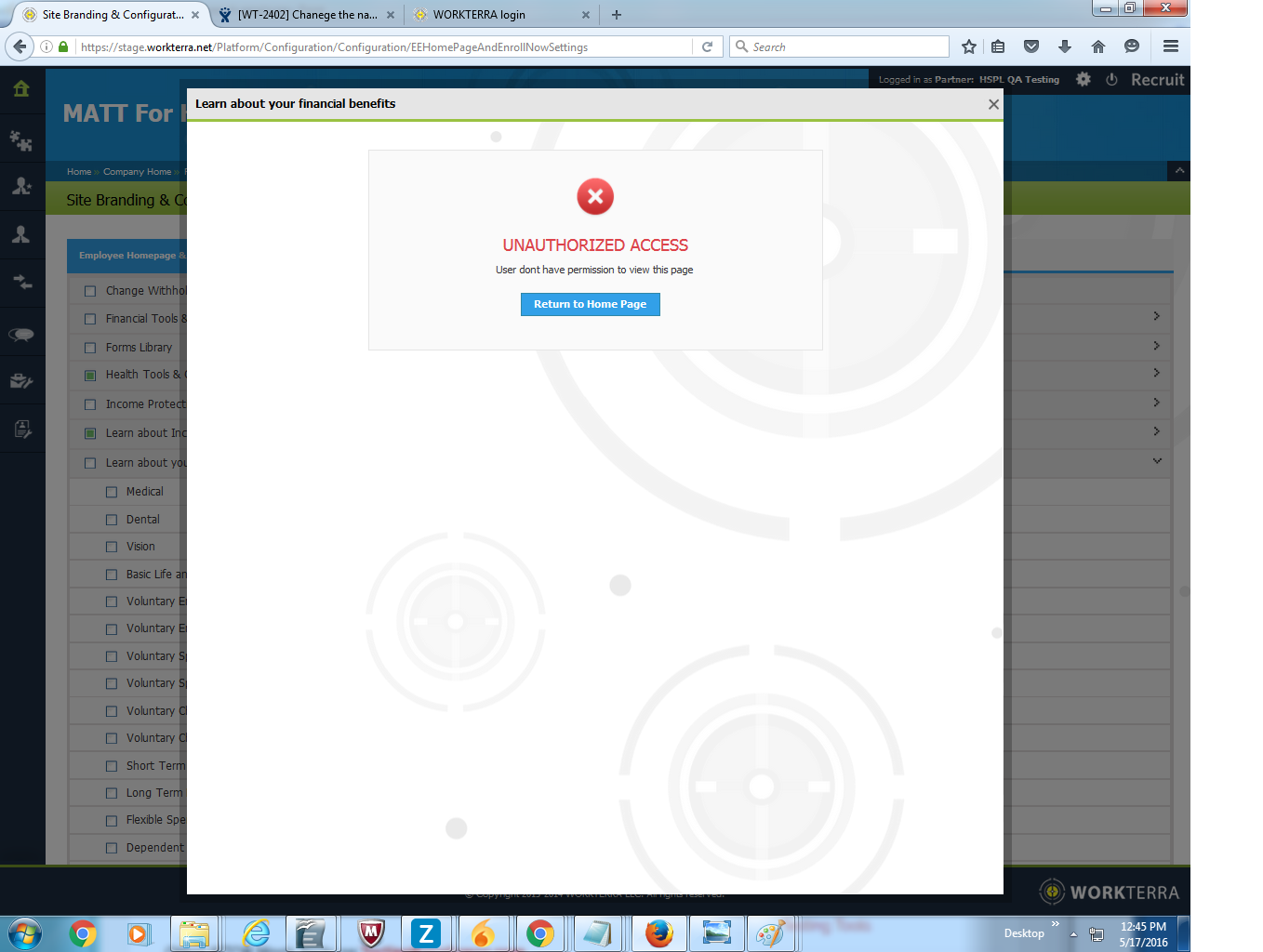Screen dimensions: 1263x952
Task: Expand the Learn about Income row chevron
Action: (1156, 431)
